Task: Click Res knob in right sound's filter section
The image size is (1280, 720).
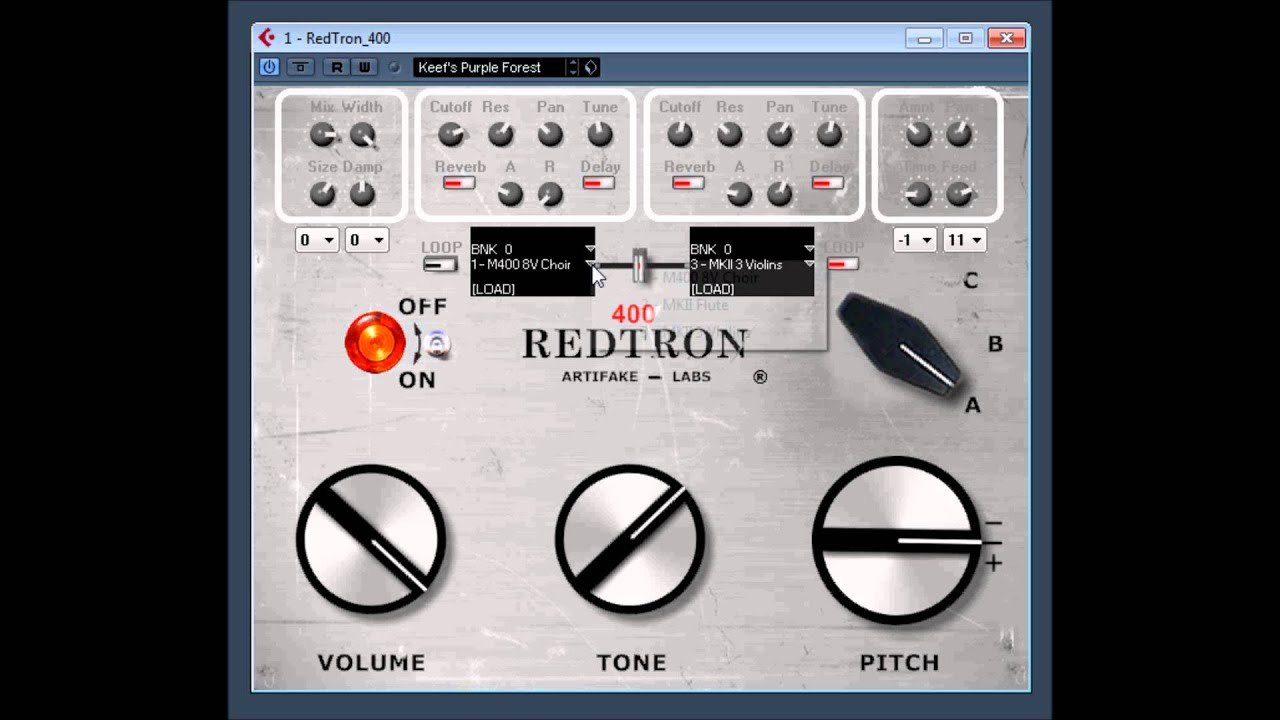Action: point(729,134)
